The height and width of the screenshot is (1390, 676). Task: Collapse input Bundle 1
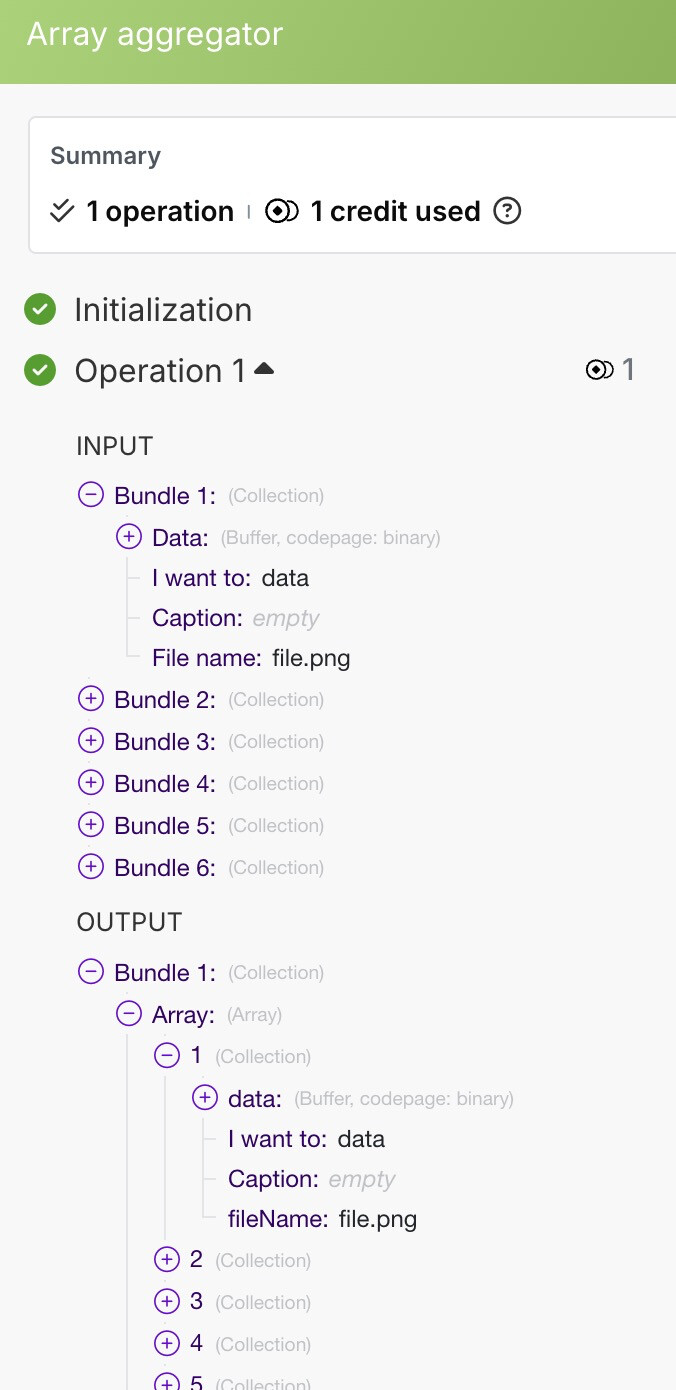(x=91, y=495)
